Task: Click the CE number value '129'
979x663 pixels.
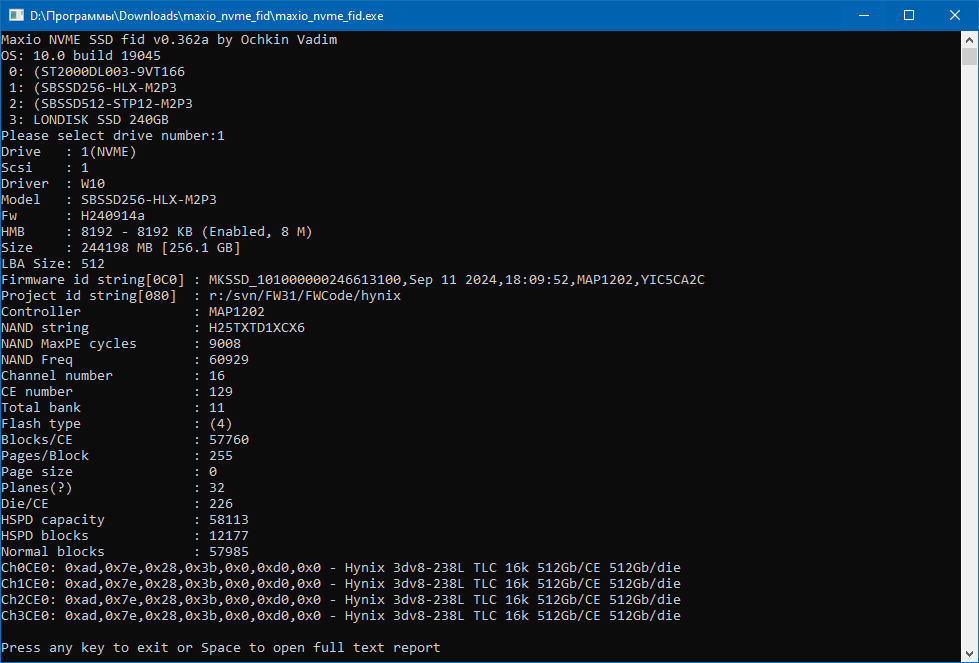Action: pos(221,391)
